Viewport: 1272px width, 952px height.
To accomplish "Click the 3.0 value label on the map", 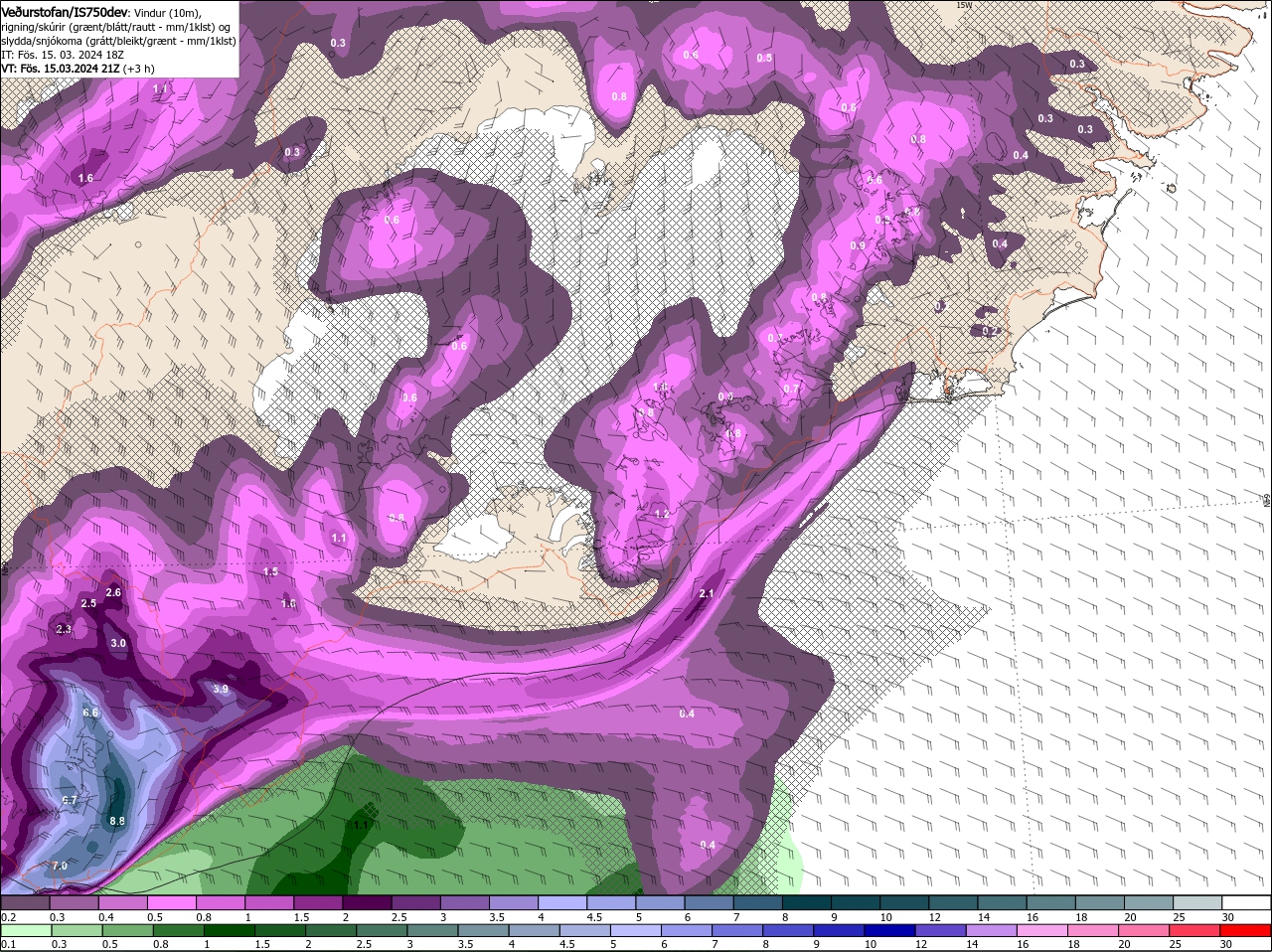I will click(x=118, y=643).
